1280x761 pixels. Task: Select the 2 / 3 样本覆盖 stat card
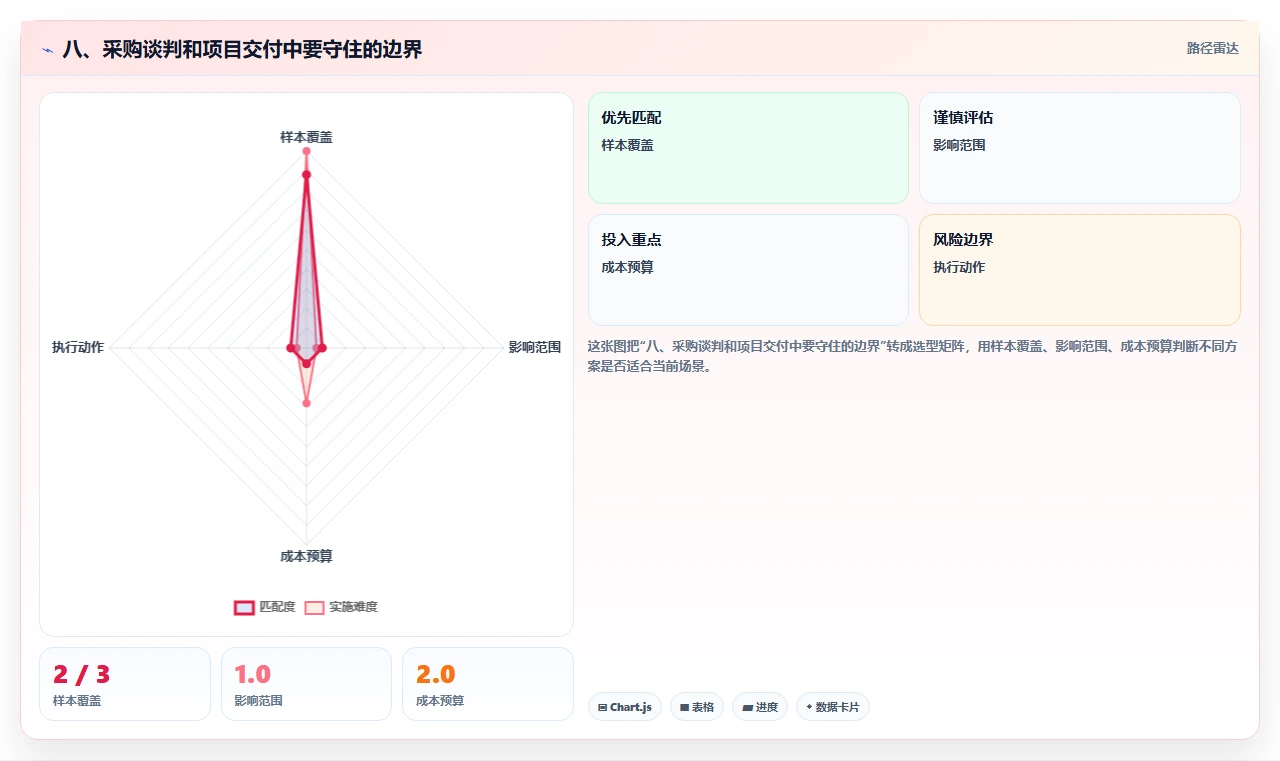click(x=125, y=684)
